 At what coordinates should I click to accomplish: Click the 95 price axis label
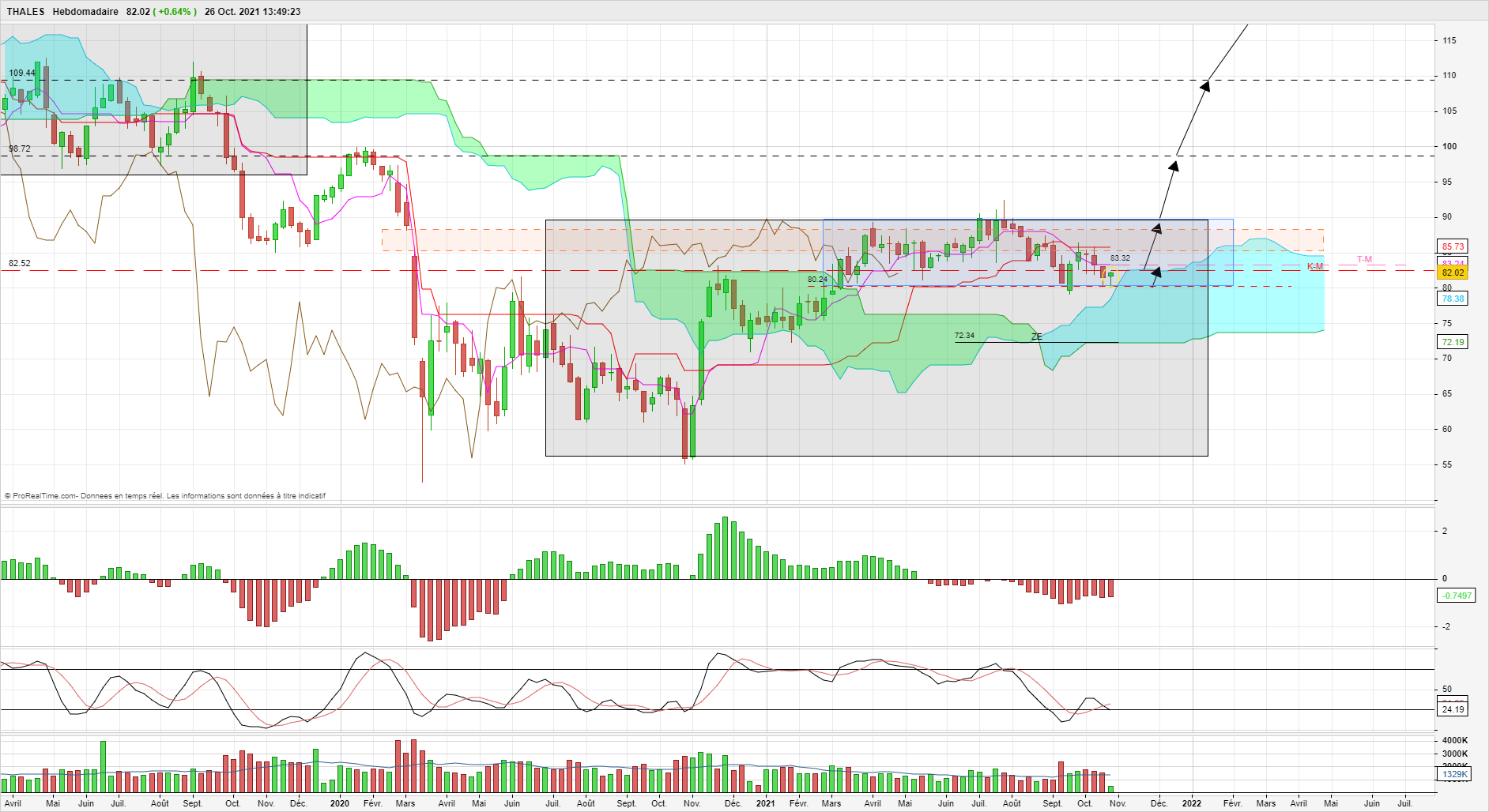[1447, 182]
